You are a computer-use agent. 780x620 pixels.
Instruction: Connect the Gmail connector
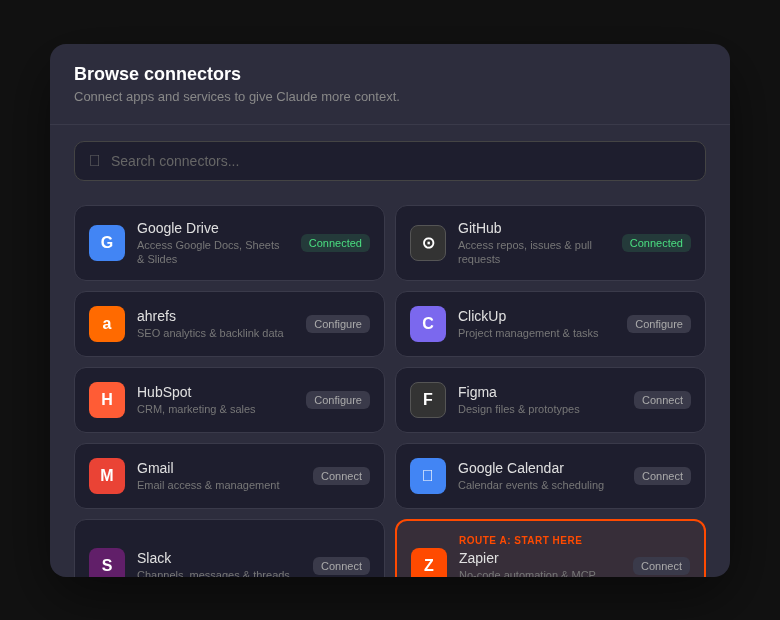click(x=341, y=477)
